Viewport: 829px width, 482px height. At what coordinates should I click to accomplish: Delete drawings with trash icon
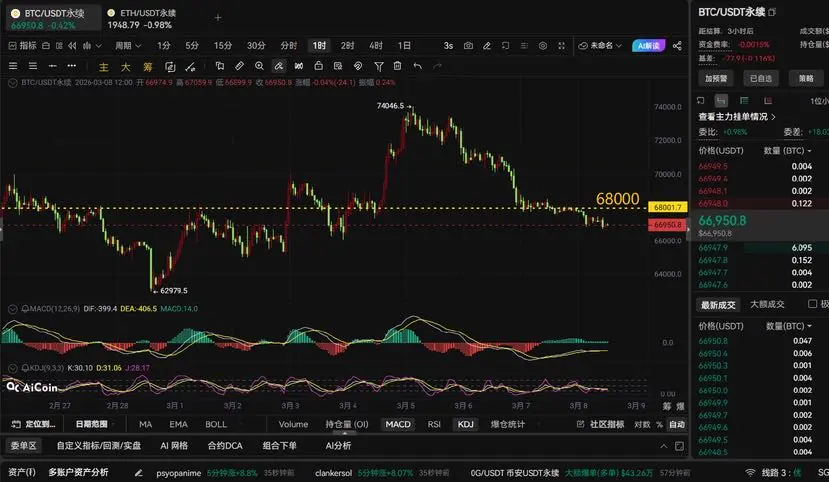[398, 66]
